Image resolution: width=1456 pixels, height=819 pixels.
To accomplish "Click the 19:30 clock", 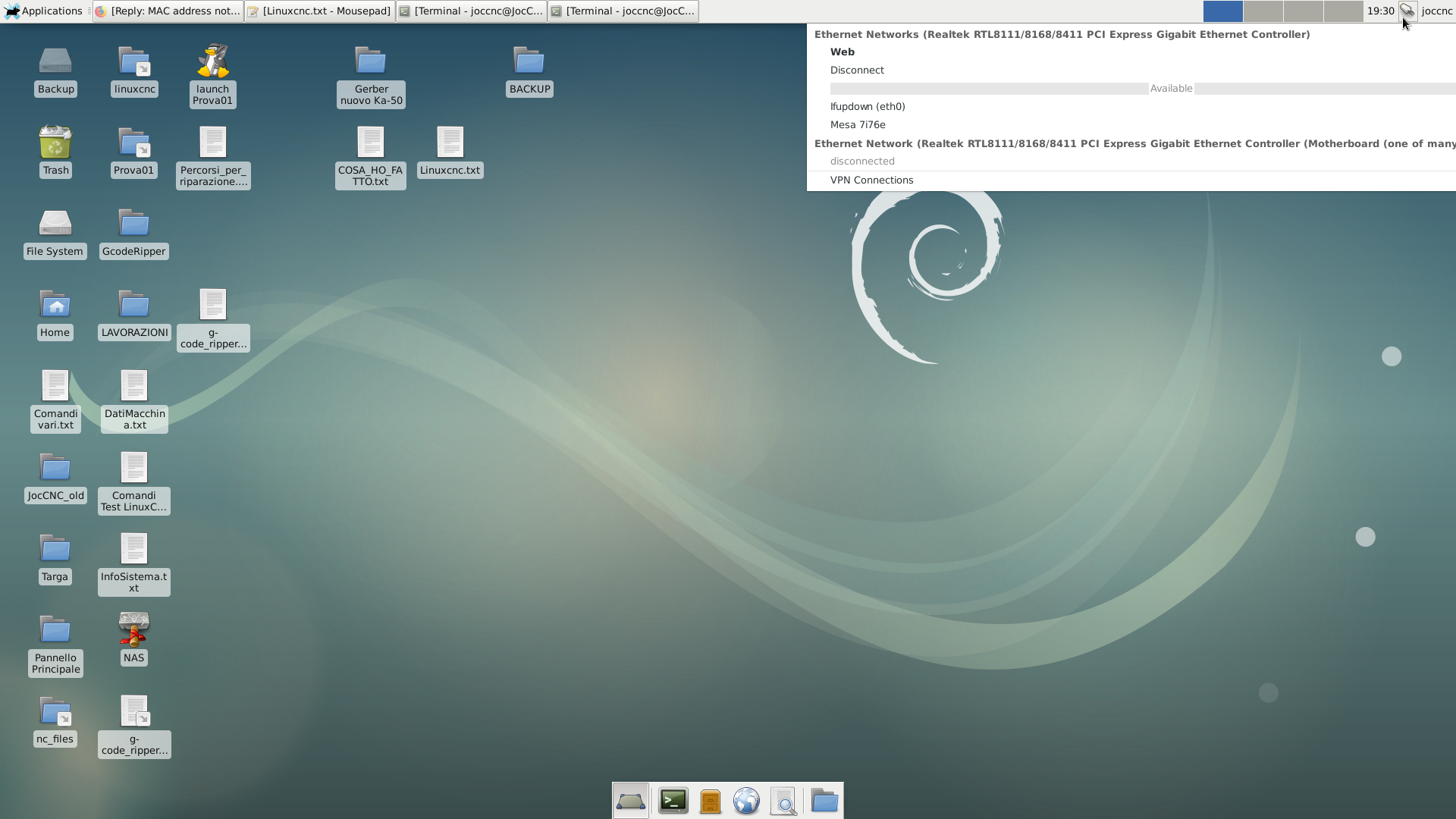I will coord(1380,11).
